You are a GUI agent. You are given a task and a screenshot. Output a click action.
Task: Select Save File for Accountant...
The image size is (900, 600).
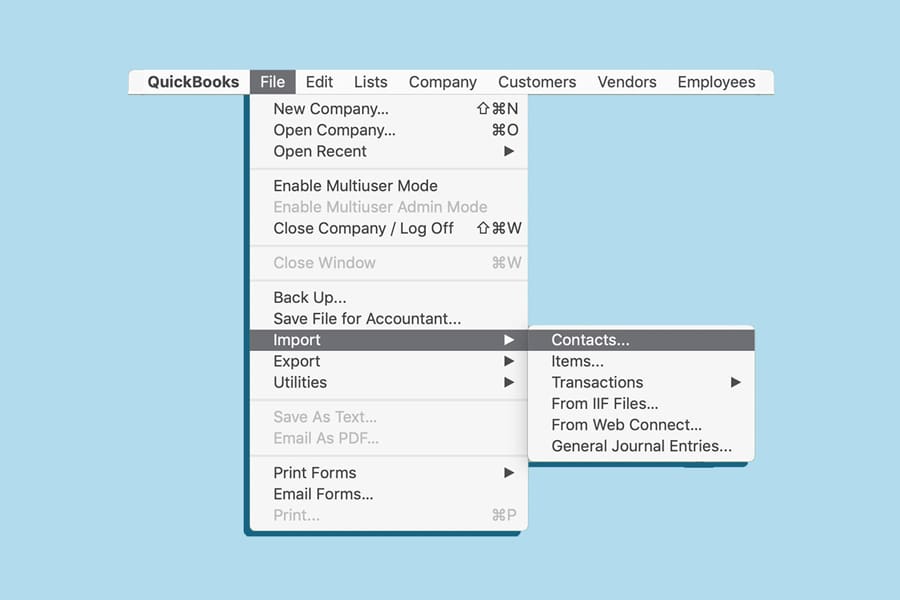pyautogui.click(x=389, y=319)
